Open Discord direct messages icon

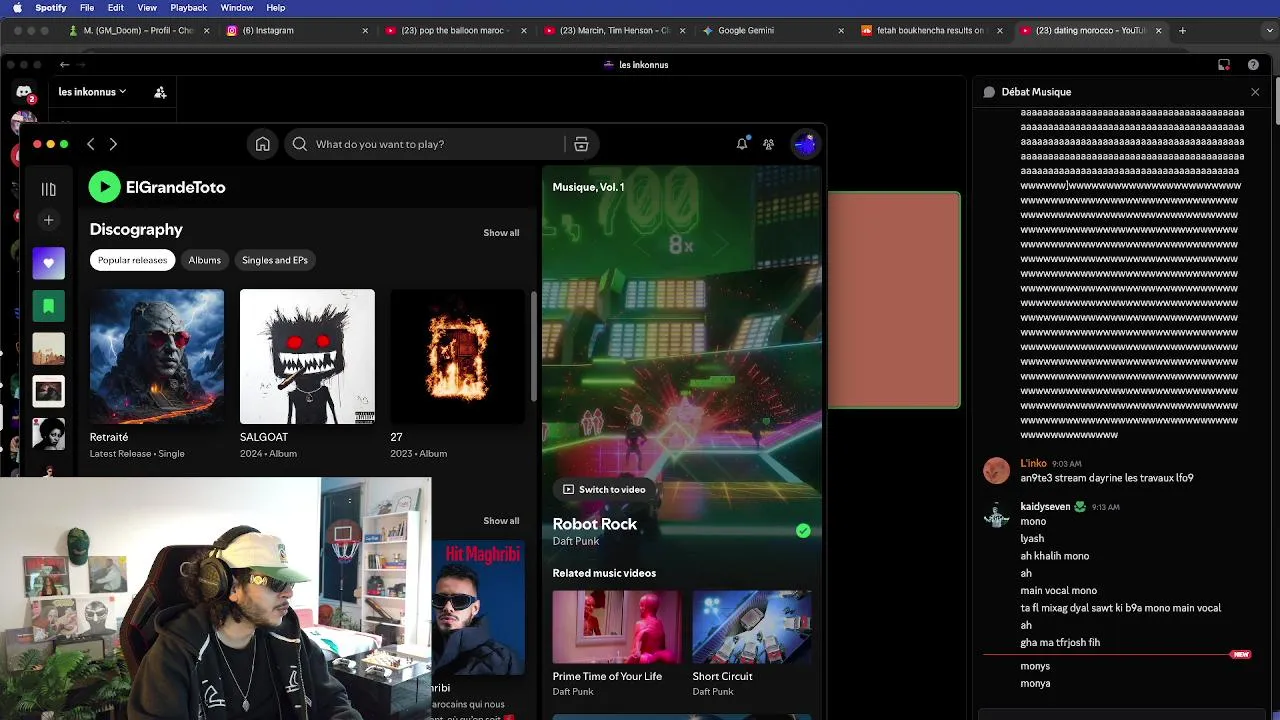tap(24, 92)
